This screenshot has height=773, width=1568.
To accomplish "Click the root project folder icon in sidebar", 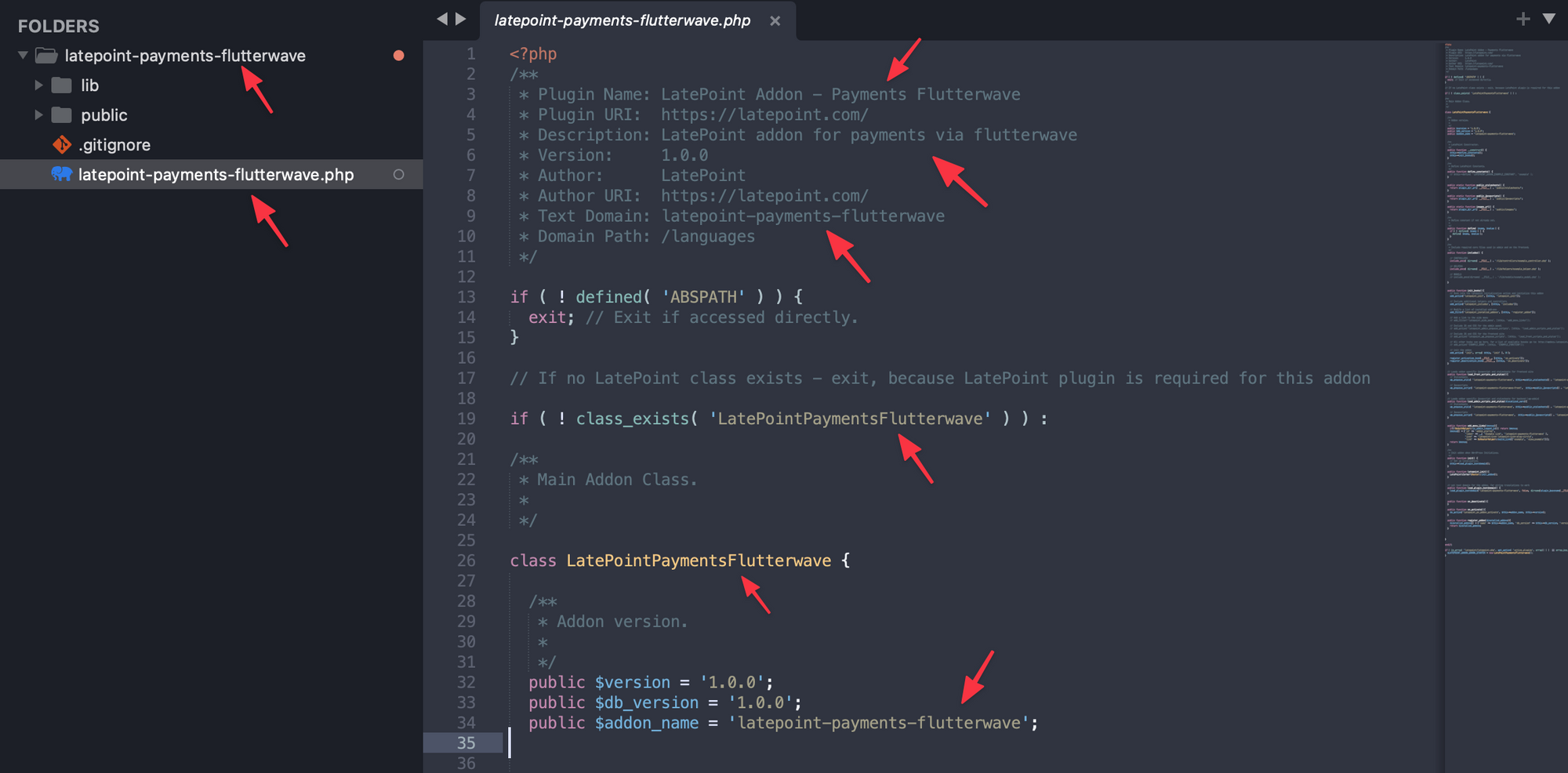I will click(45, 55).
